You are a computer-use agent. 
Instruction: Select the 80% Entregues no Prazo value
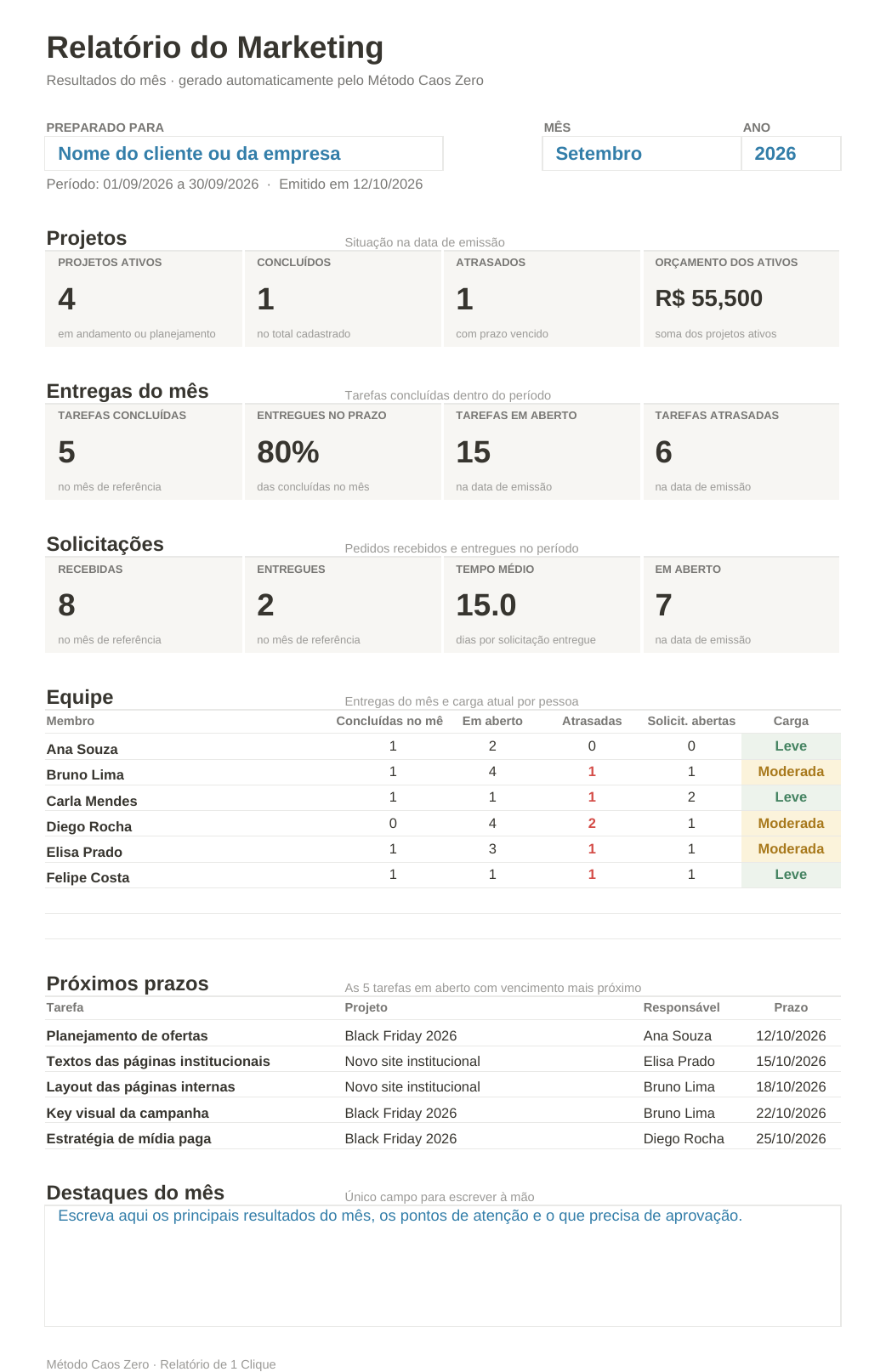coord(288,452)
